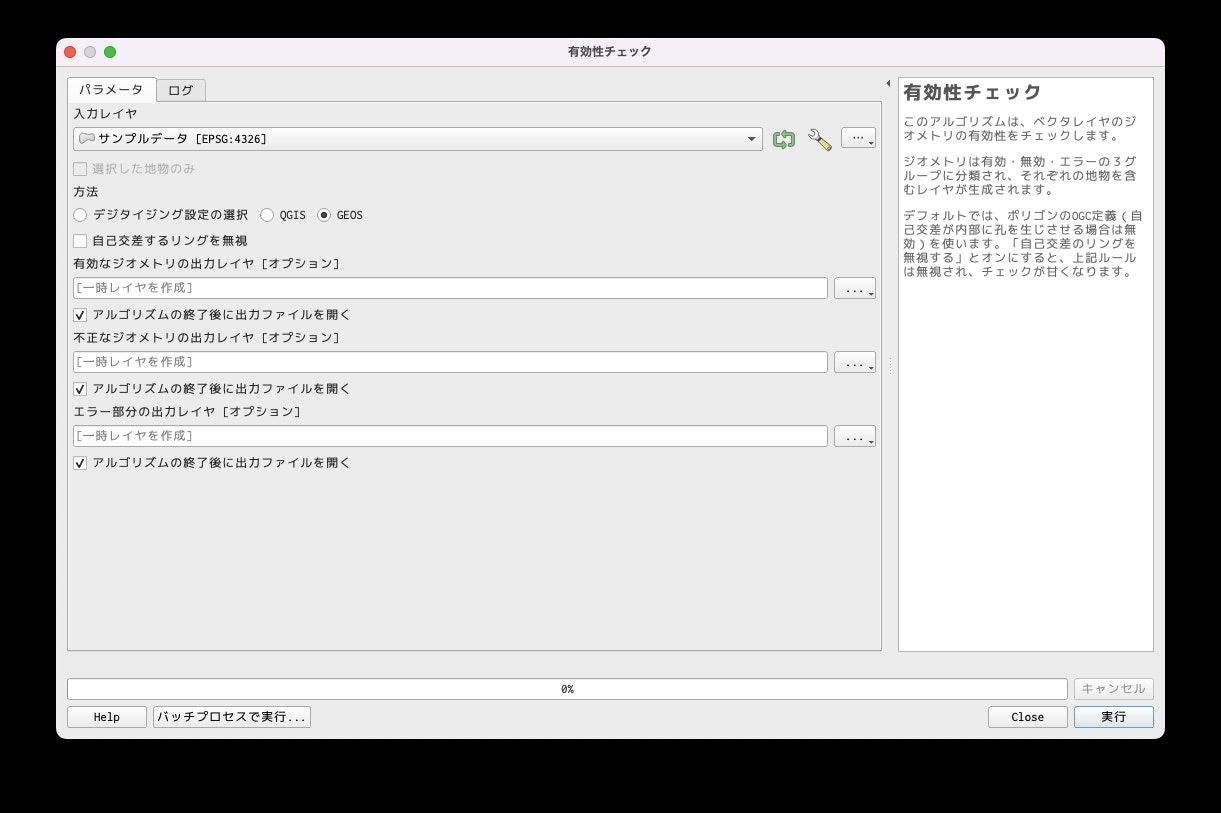
Task: Click the green iterate-over-features icon
Action: [784, 140]
